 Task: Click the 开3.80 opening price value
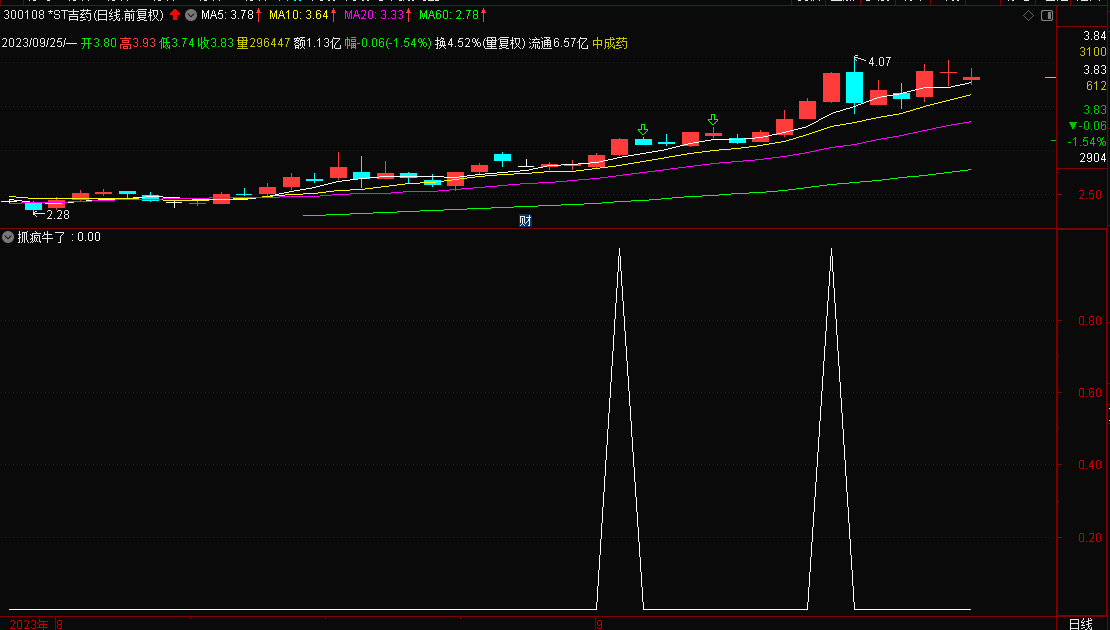(x=98, y=43)
